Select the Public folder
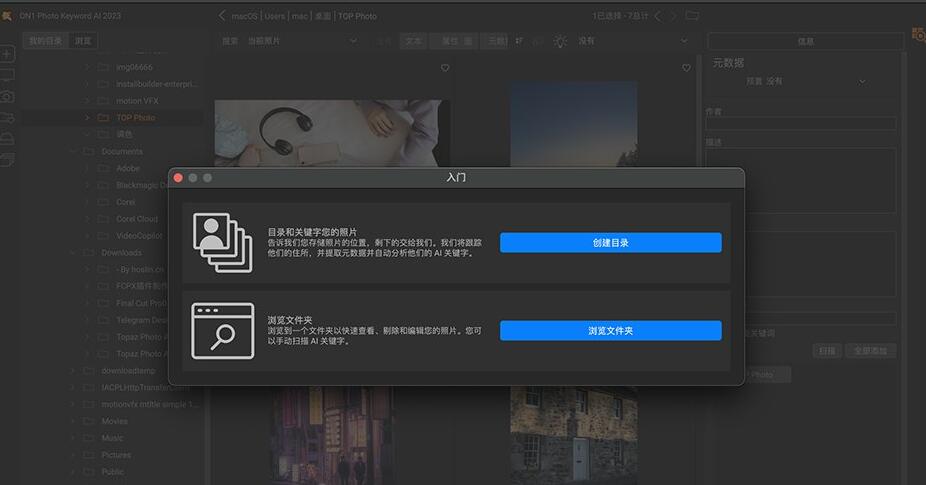The width and height of the screenshot is (926, 485). [112, 472]
